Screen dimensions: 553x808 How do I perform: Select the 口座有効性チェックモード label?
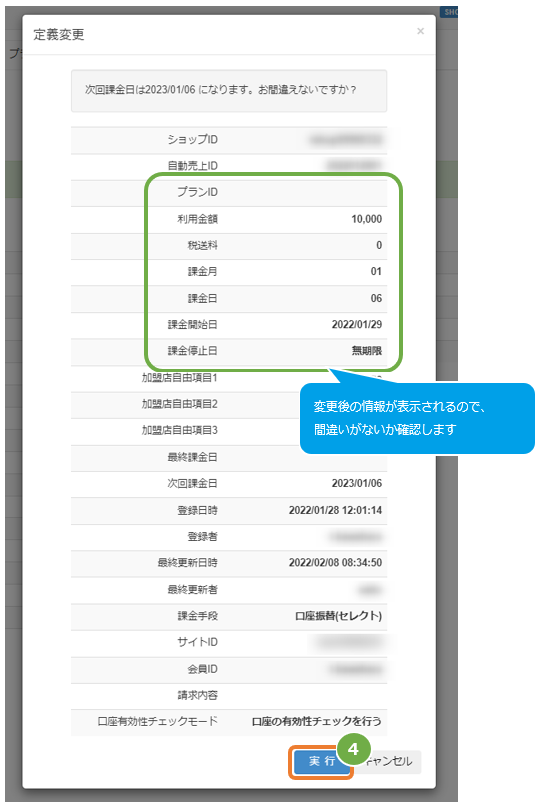[158, 721]
